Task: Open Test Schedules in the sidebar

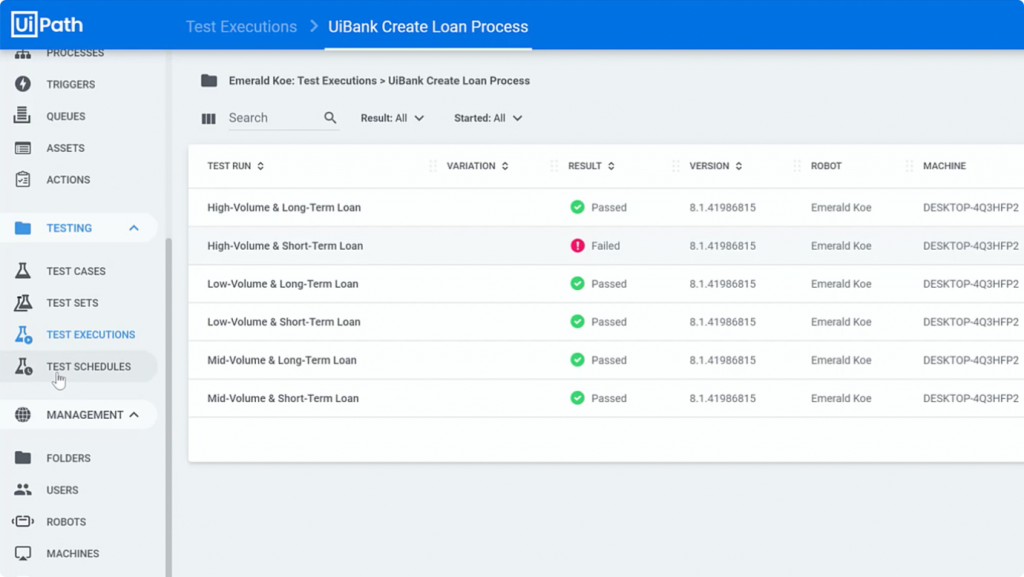Action: pyautogui.click(x=89, y=366)
